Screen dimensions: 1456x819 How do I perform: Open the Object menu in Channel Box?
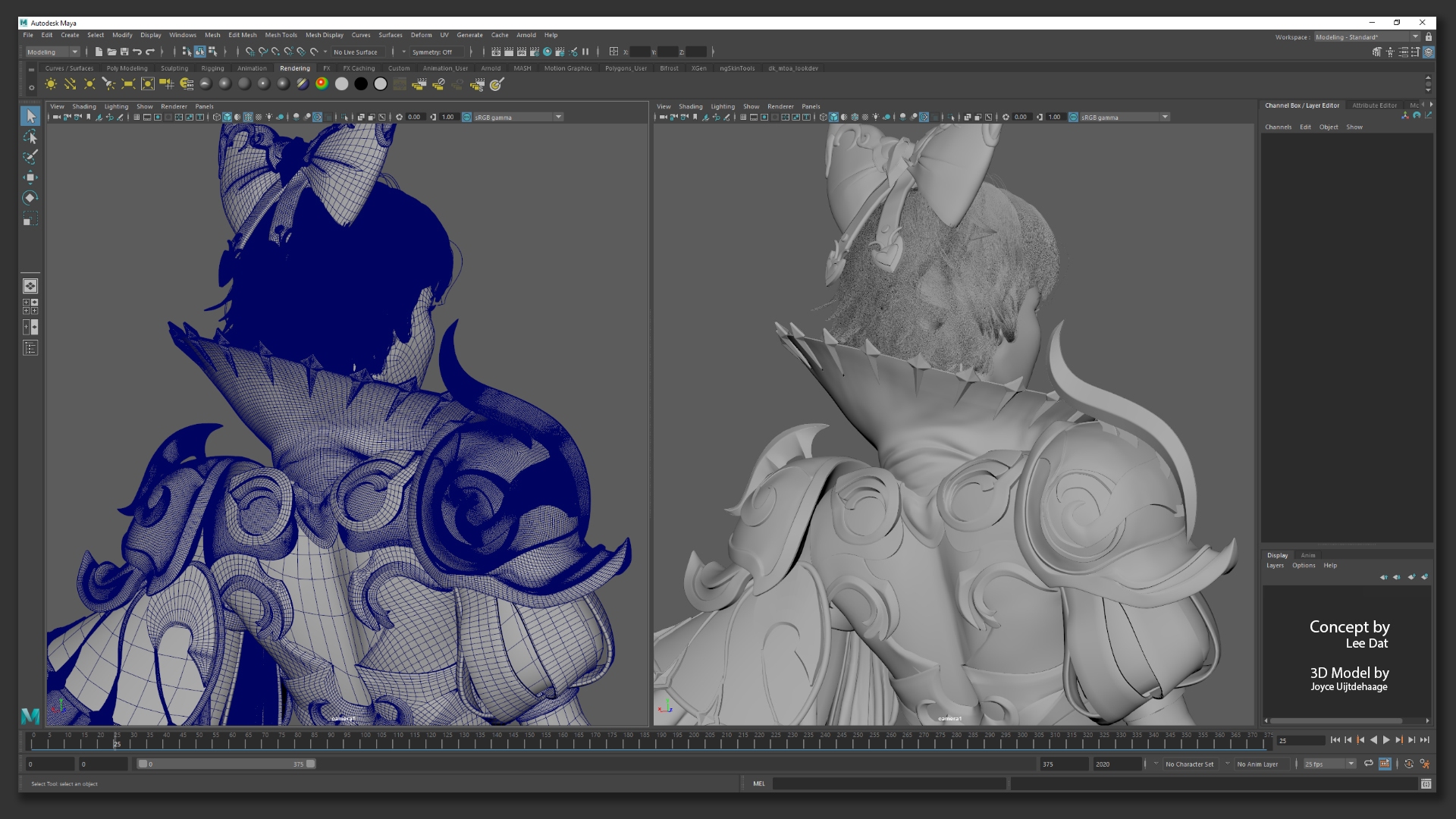(x=1329, y=127)
